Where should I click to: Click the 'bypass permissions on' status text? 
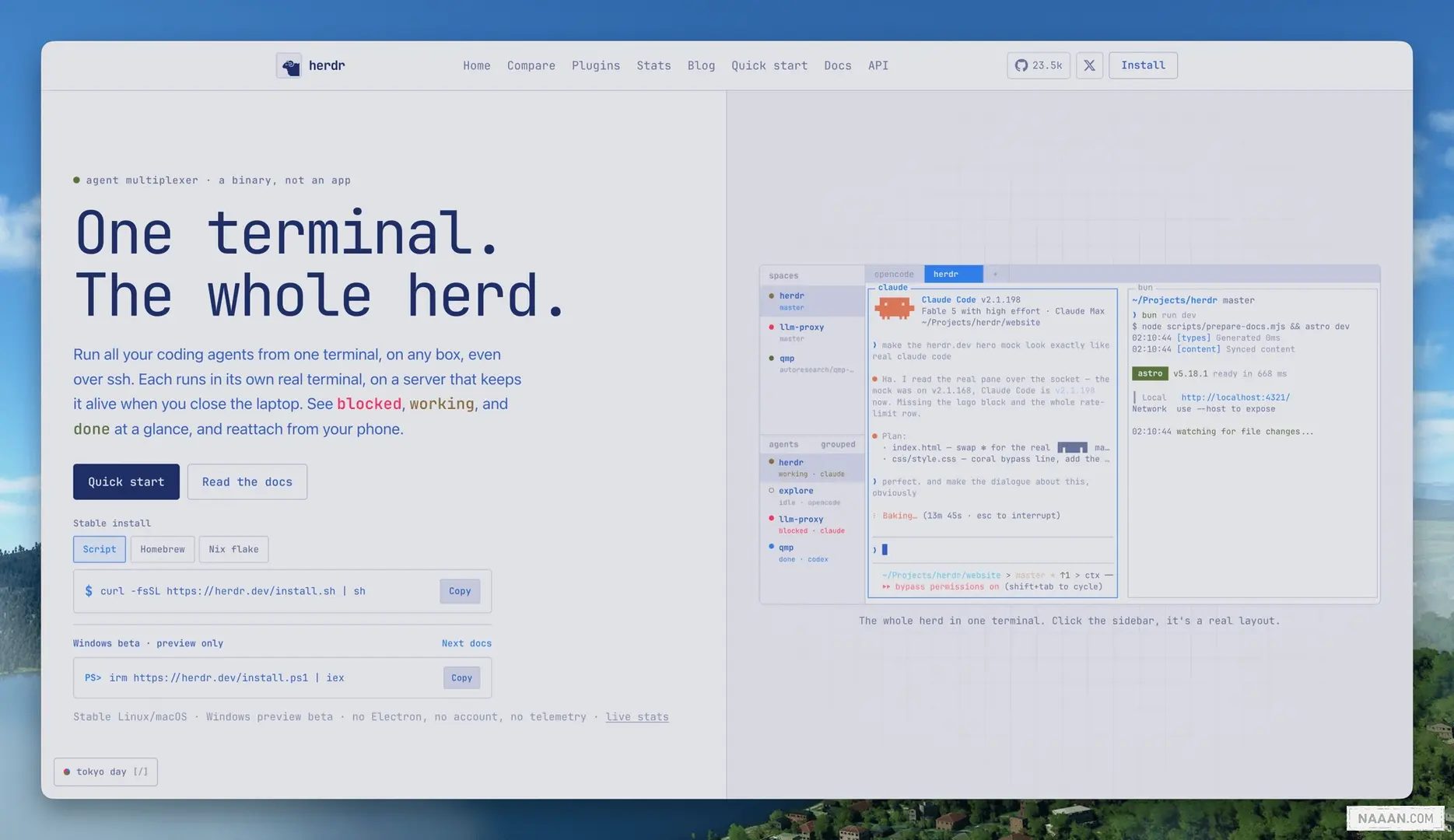coord(947,586)
